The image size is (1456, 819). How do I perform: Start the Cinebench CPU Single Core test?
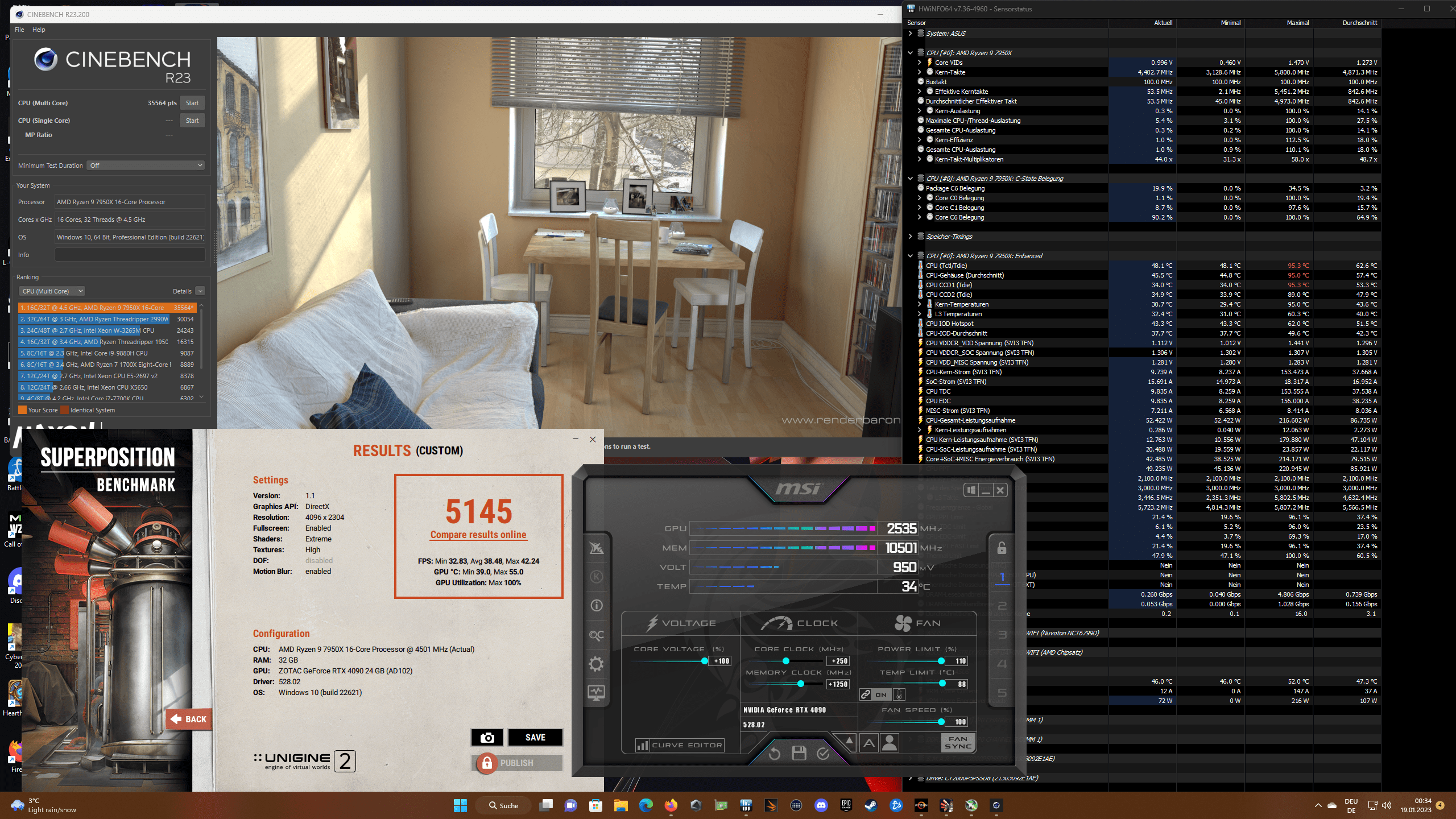pyautogui.click(x=192, y=121)
